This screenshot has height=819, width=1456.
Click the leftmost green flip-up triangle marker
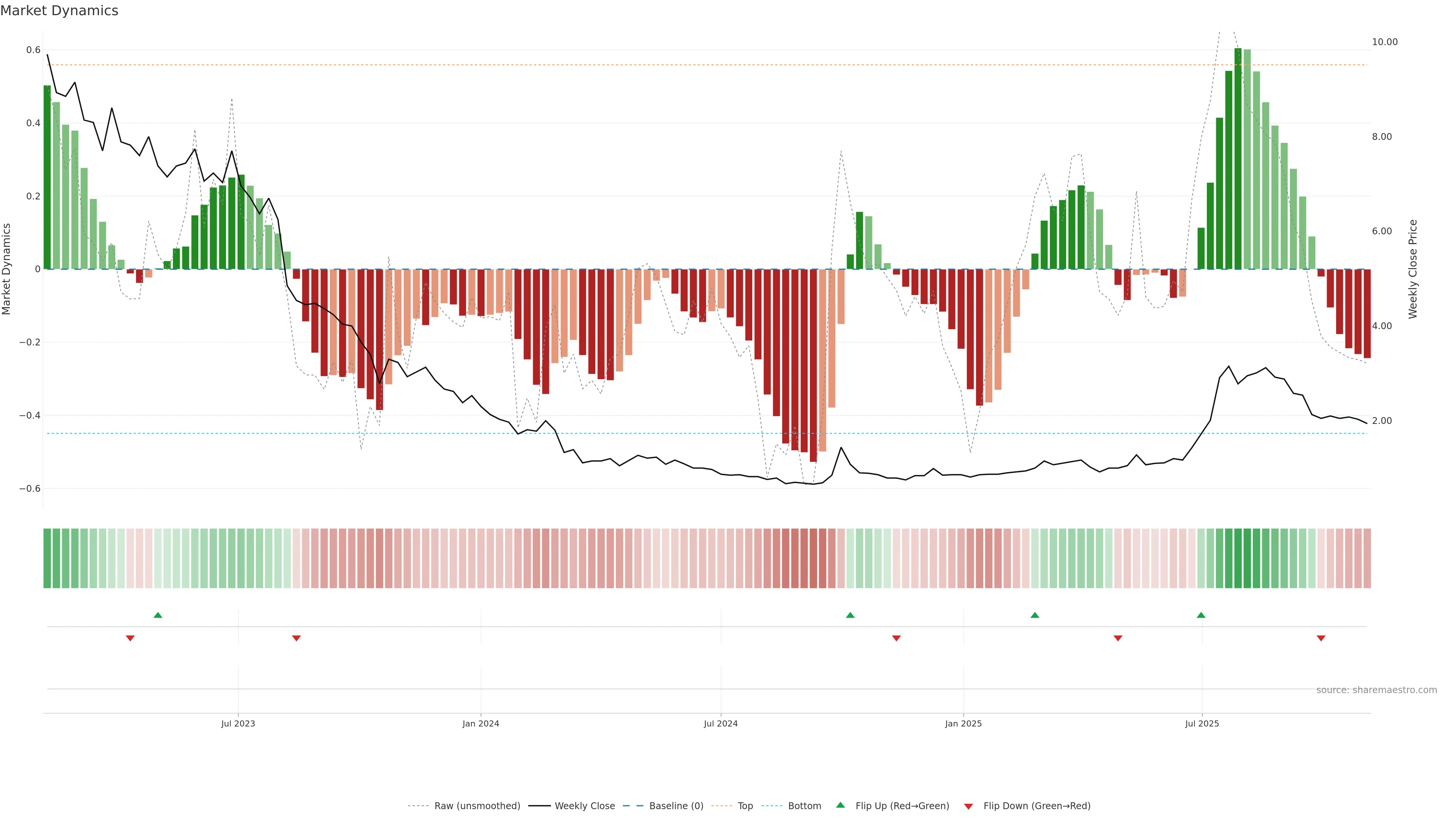[158, 615]
